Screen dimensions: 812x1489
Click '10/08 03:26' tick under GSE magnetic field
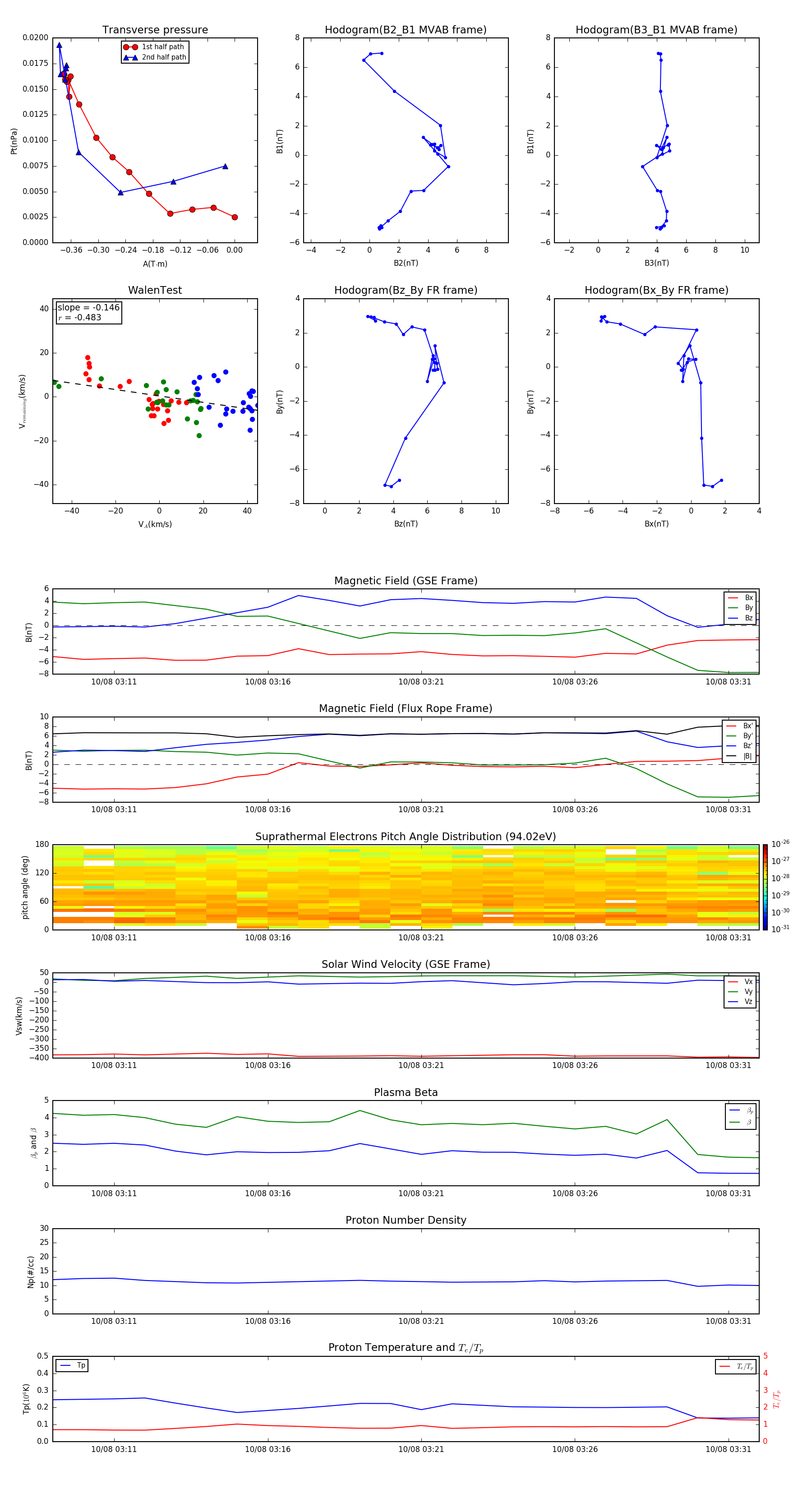click(x=574, y=682)
